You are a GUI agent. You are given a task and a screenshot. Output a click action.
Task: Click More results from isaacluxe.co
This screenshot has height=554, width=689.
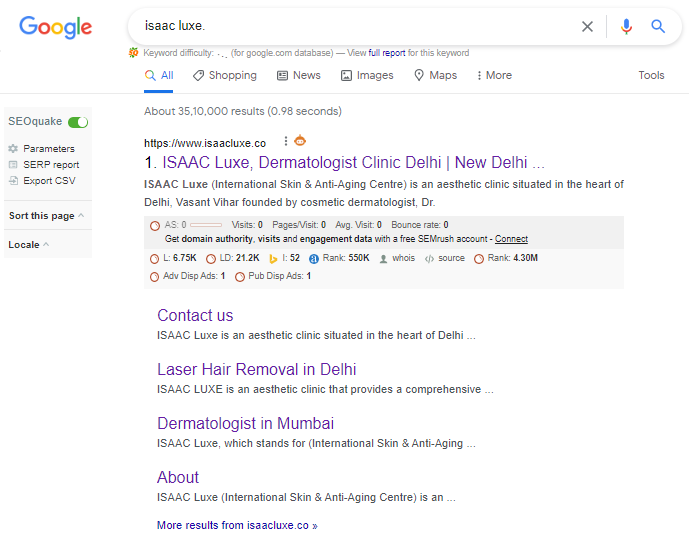[x=237, y=525]
